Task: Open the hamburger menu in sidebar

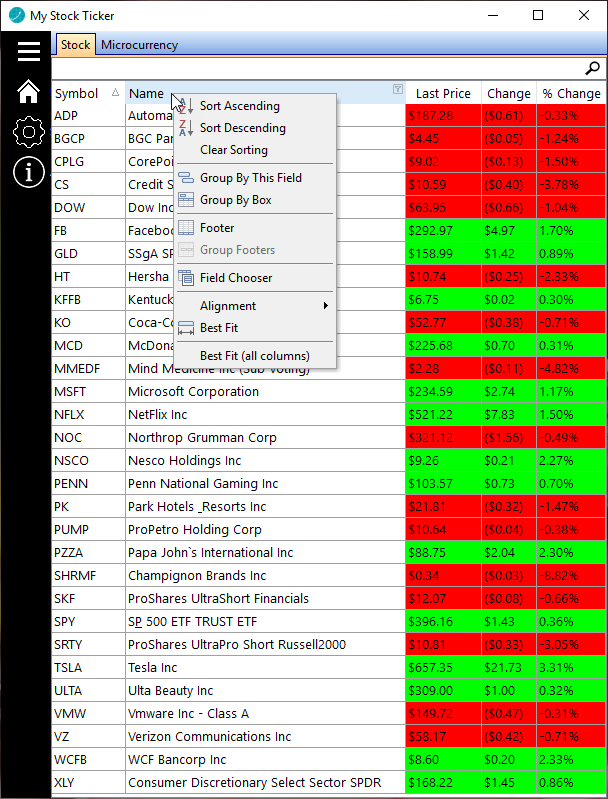Action: (x=29, y=51)
